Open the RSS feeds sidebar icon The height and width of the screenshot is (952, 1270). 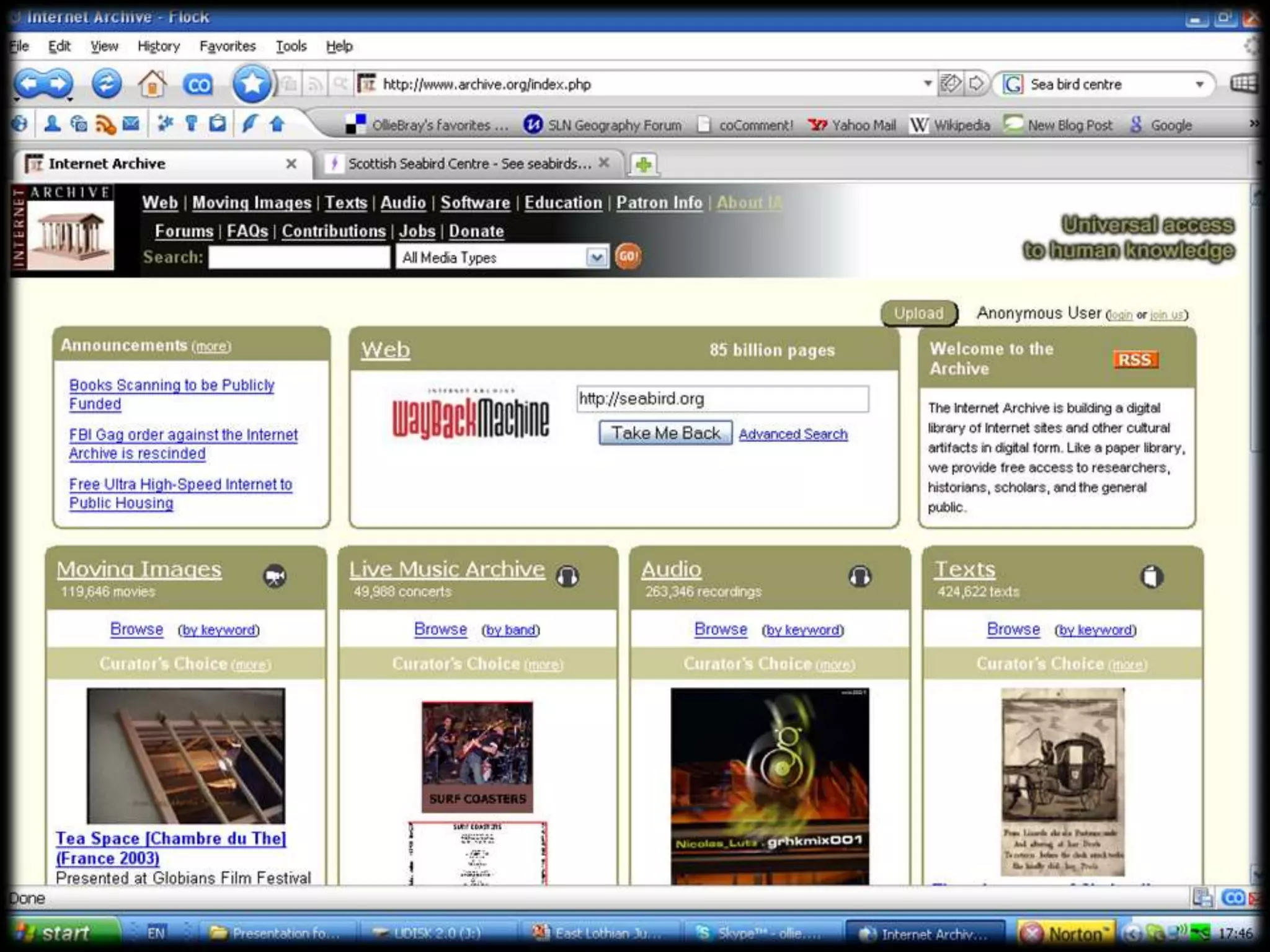coord(105,125)
